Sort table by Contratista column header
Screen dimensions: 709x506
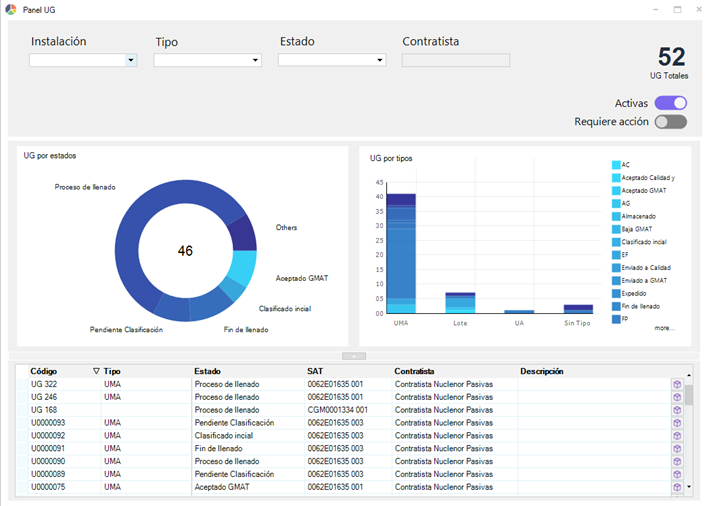[414, 371]
